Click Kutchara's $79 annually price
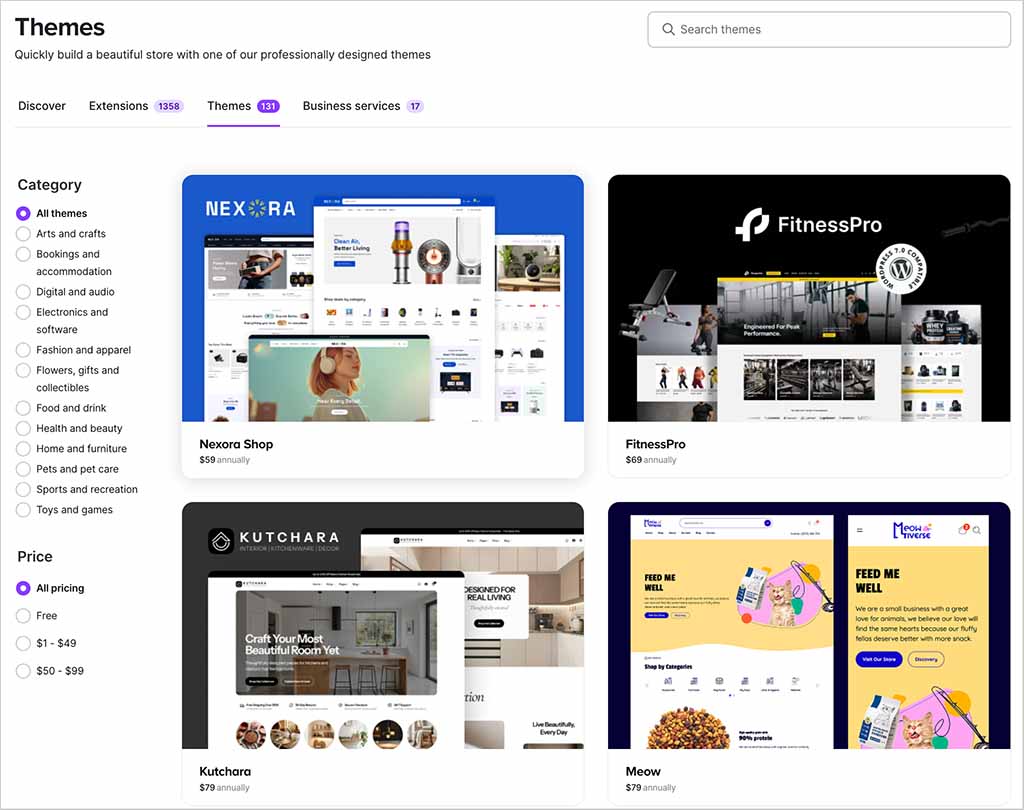The height and width of the screenshot is (810, 1024). click(x=225, y=788)
